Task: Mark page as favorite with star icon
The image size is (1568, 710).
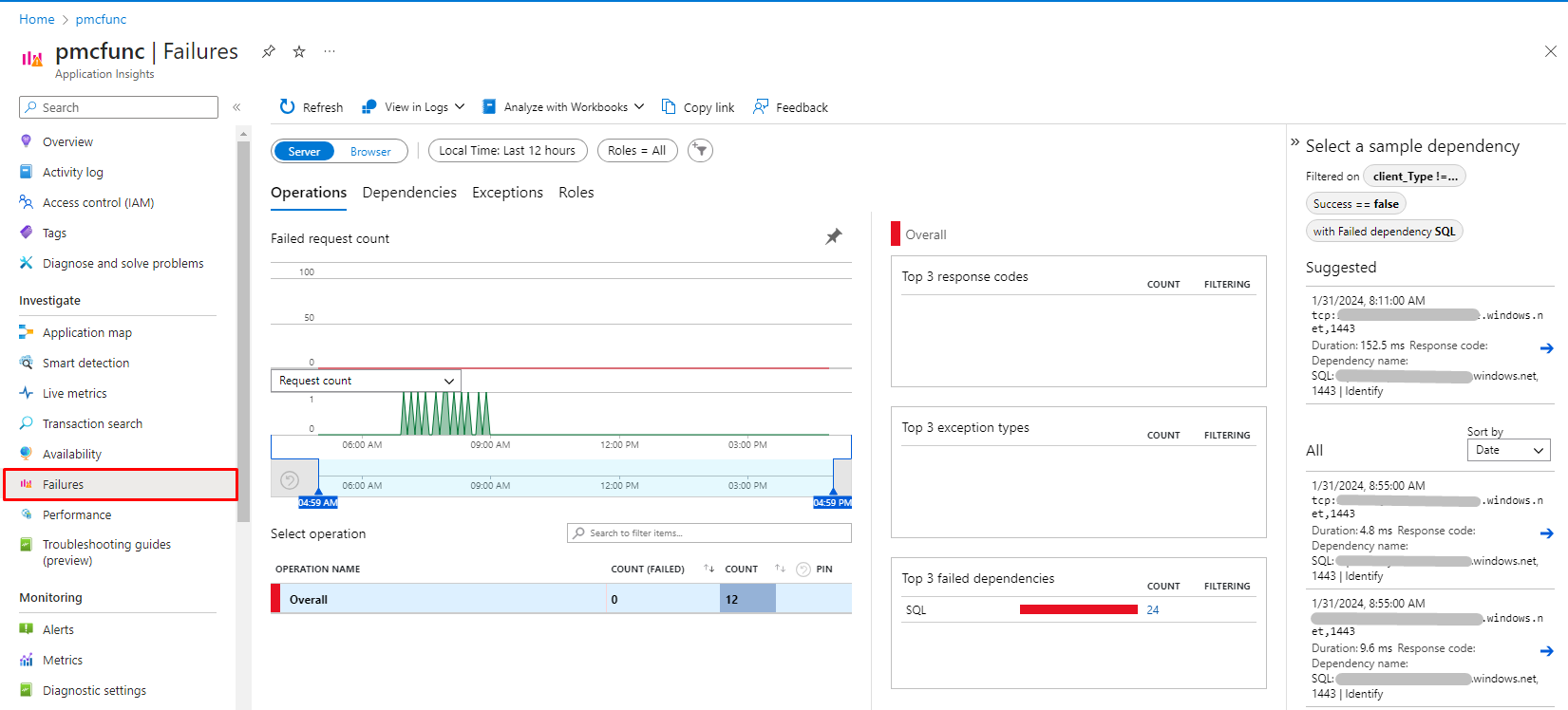Action: pos(299,51)
